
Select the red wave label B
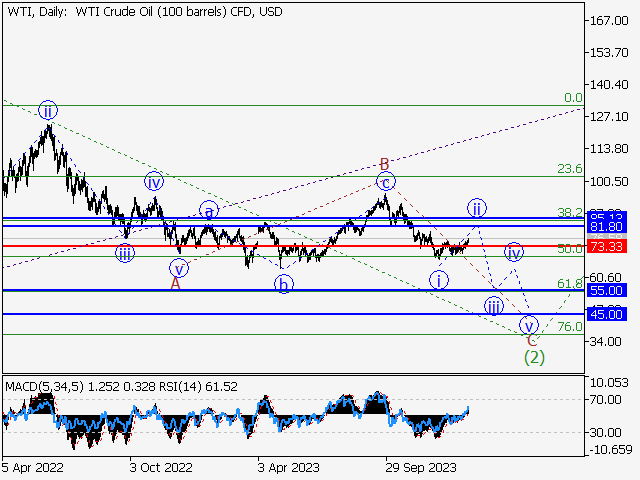click(384, 165)
